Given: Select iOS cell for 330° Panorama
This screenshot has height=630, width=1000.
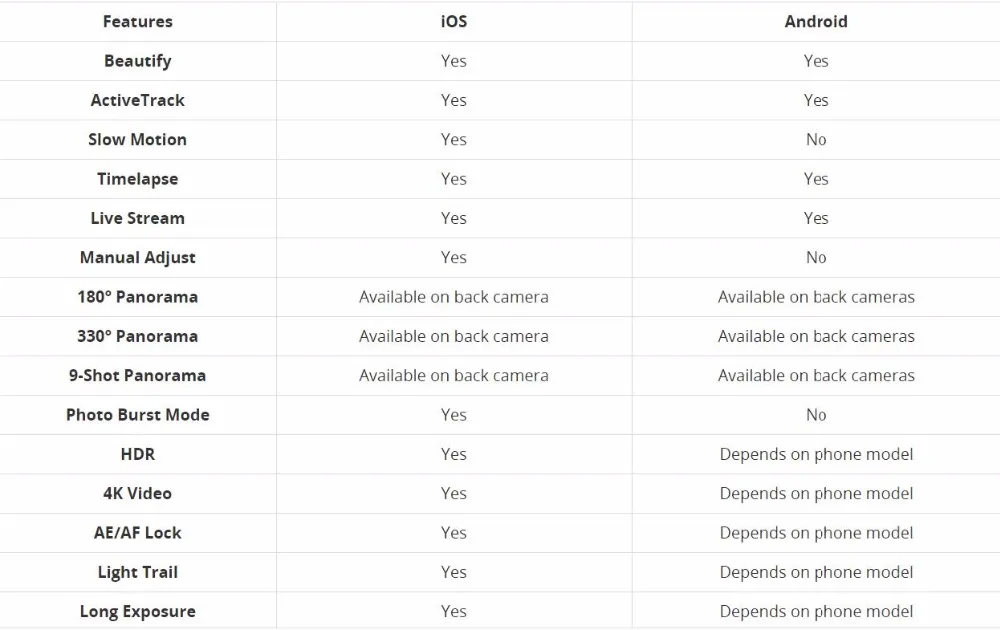Looking at the screenshot, I should pos(453,336).
